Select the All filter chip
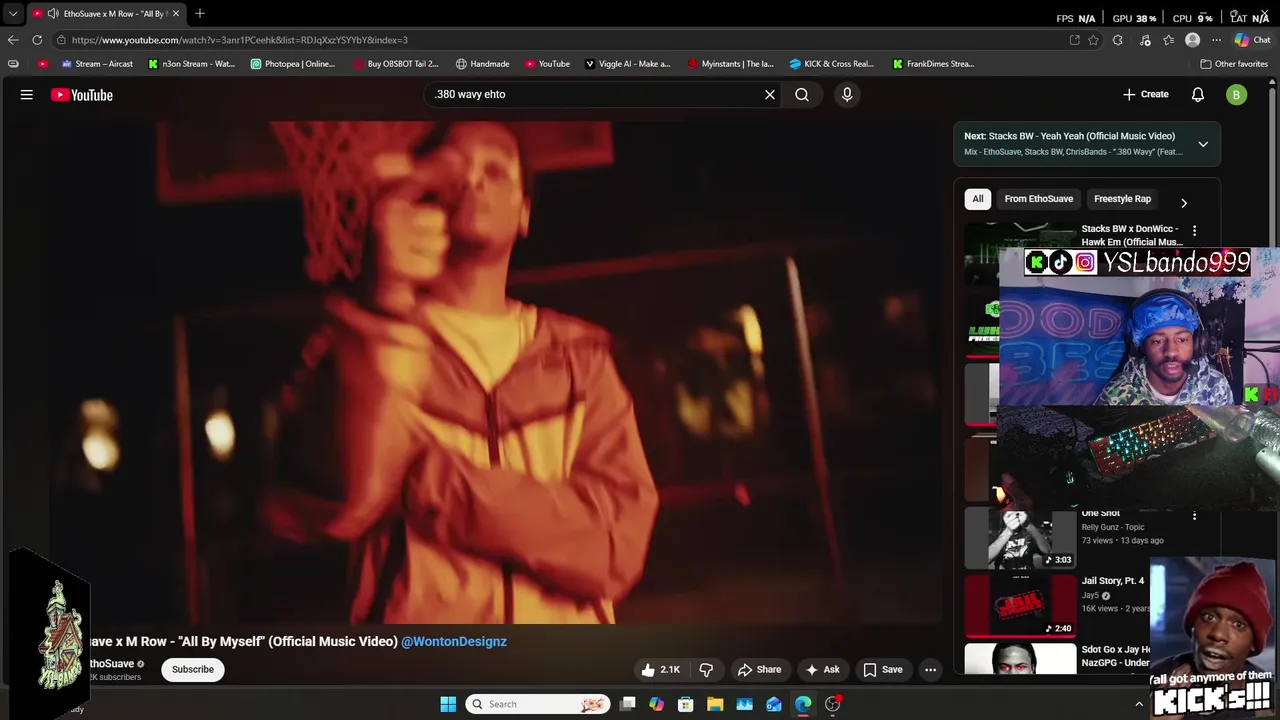1280x720 pixels. click(x=978, y=199)
